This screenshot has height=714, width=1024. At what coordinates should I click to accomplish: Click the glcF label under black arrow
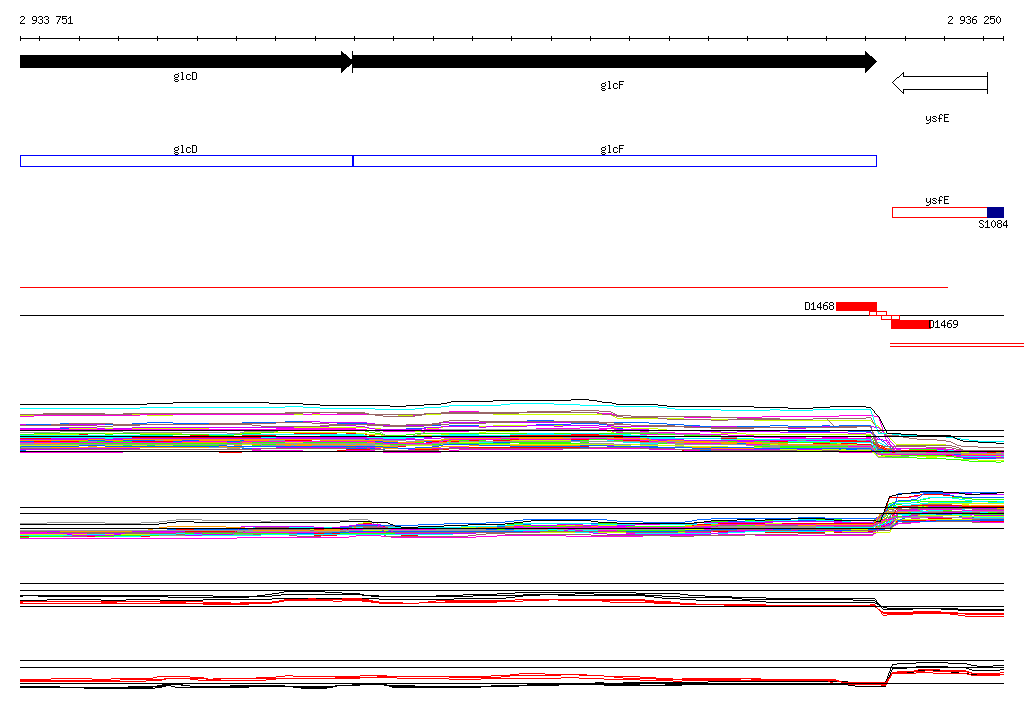(612, 86)
